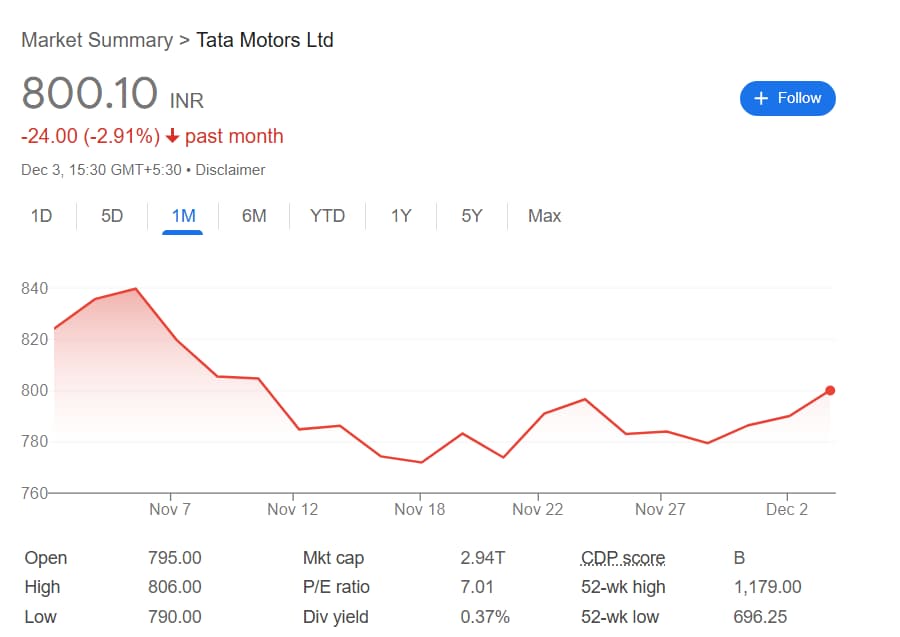Click the red end-point dot on the chart
The height and width of the screenshot is (637, 900).
830,391
